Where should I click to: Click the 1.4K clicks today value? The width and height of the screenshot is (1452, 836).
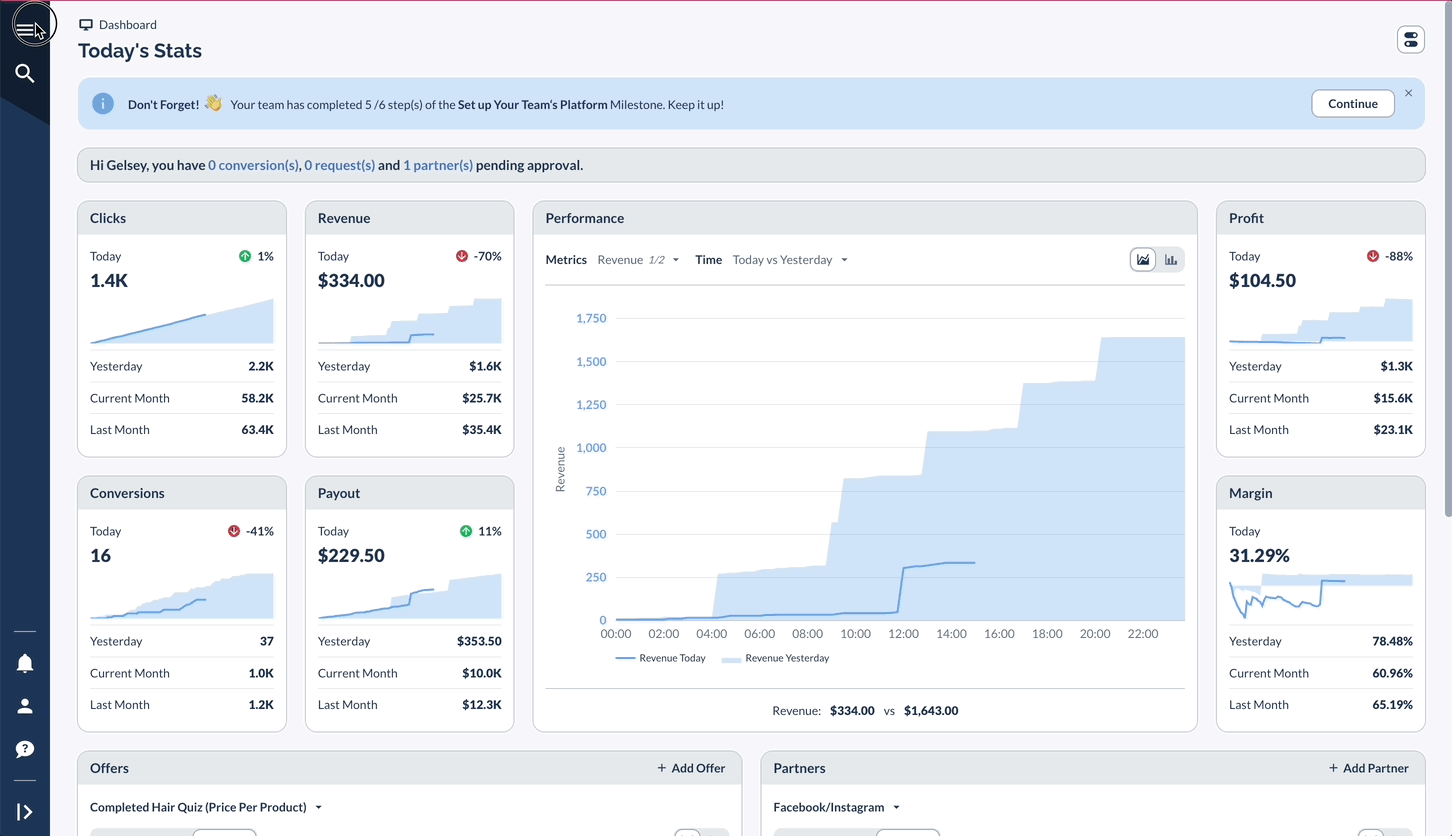(x=109, y=281)
